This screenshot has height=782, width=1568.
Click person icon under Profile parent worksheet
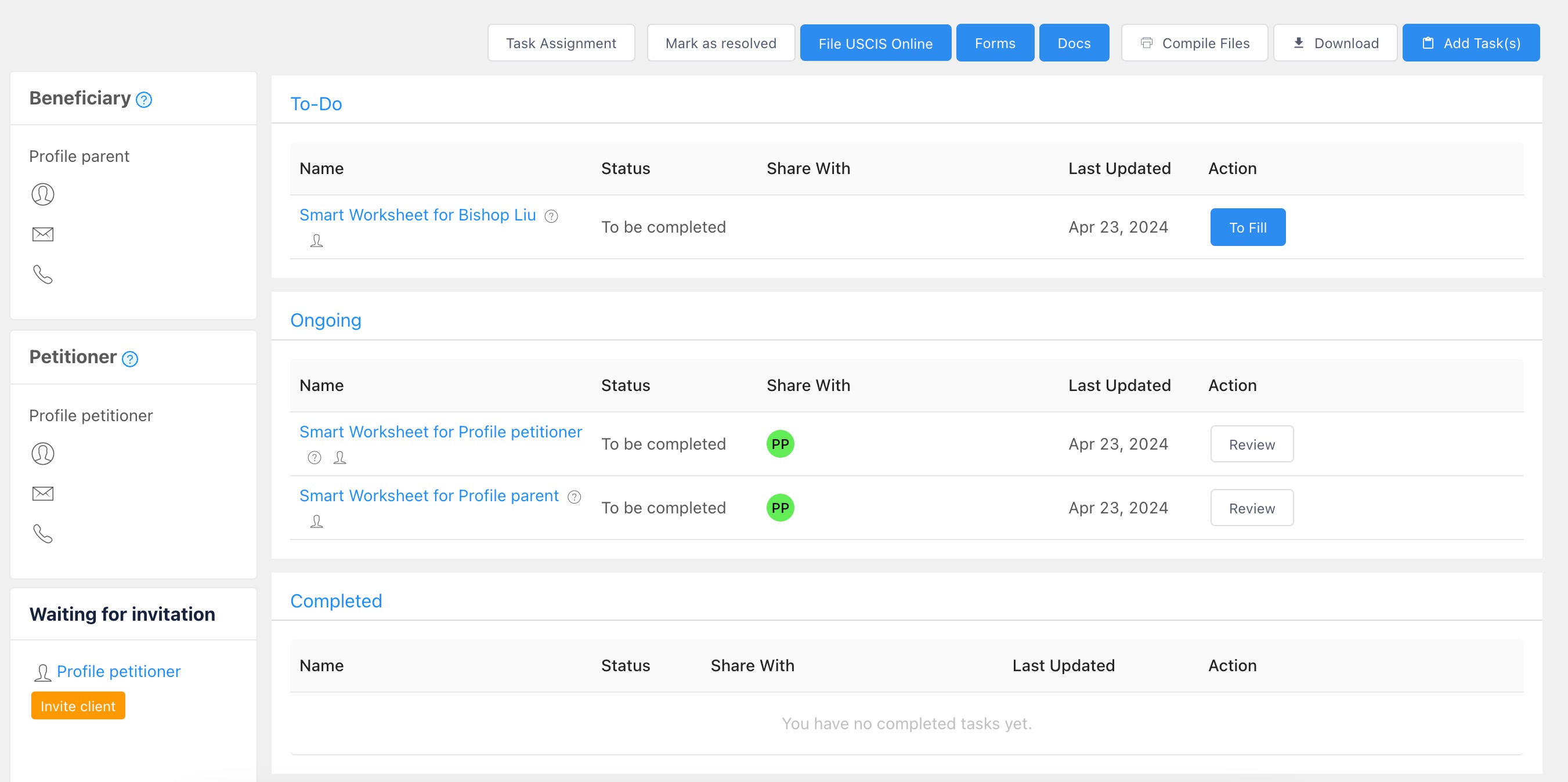pos(316,521)
